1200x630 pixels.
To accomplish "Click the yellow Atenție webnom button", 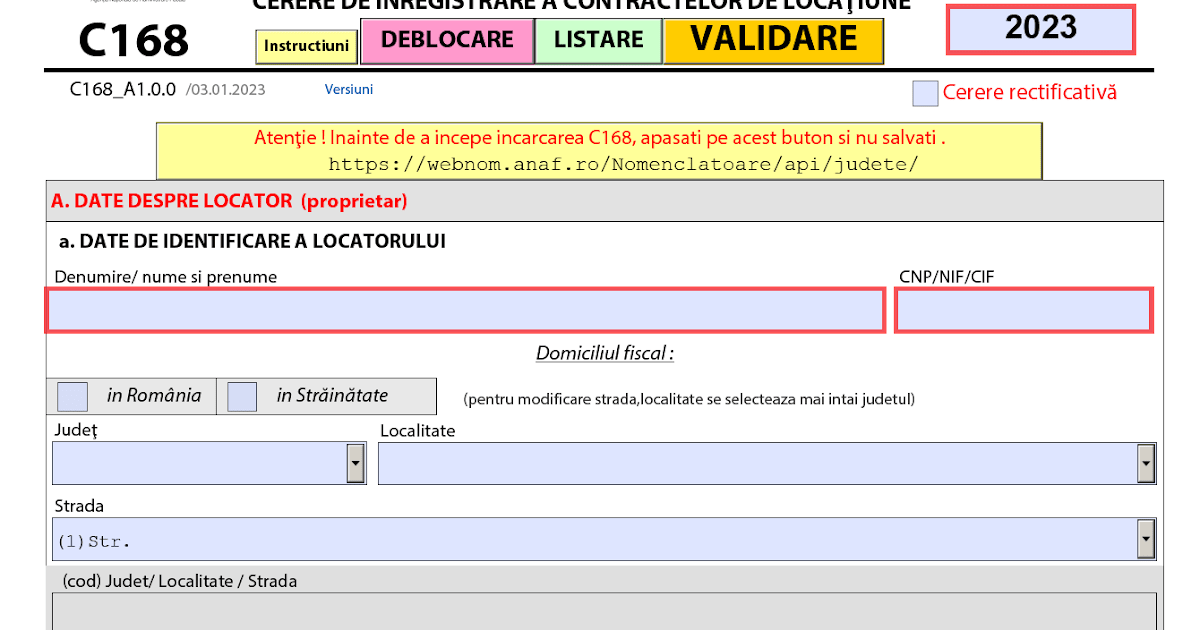I will [599, 151].
